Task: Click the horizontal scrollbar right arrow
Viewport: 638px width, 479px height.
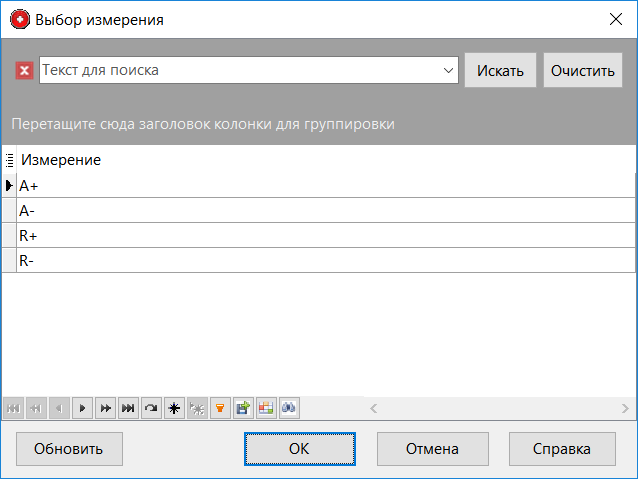Action: tap(625, 408)
